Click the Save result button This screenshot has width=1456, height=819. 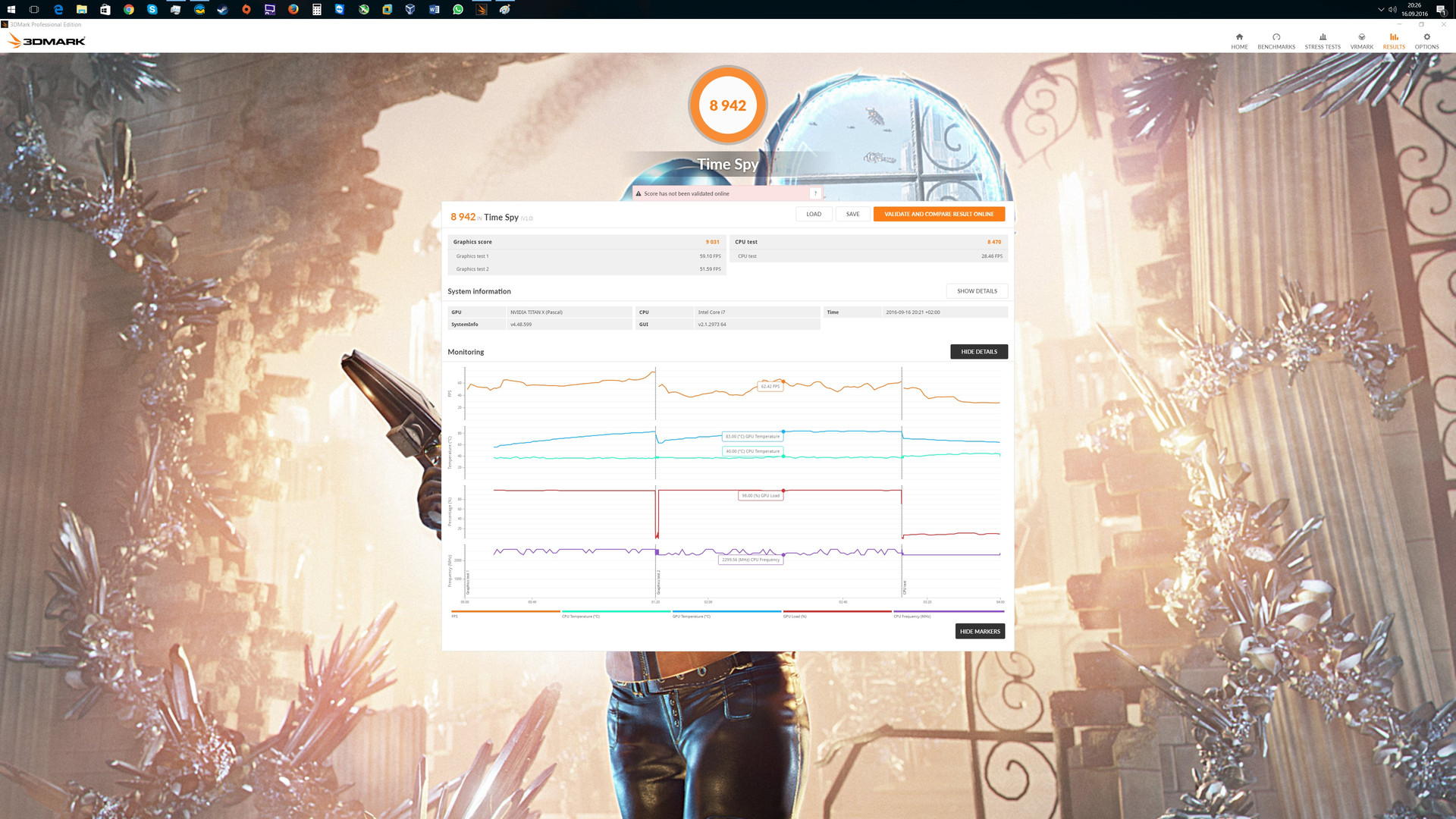[853, 214]
